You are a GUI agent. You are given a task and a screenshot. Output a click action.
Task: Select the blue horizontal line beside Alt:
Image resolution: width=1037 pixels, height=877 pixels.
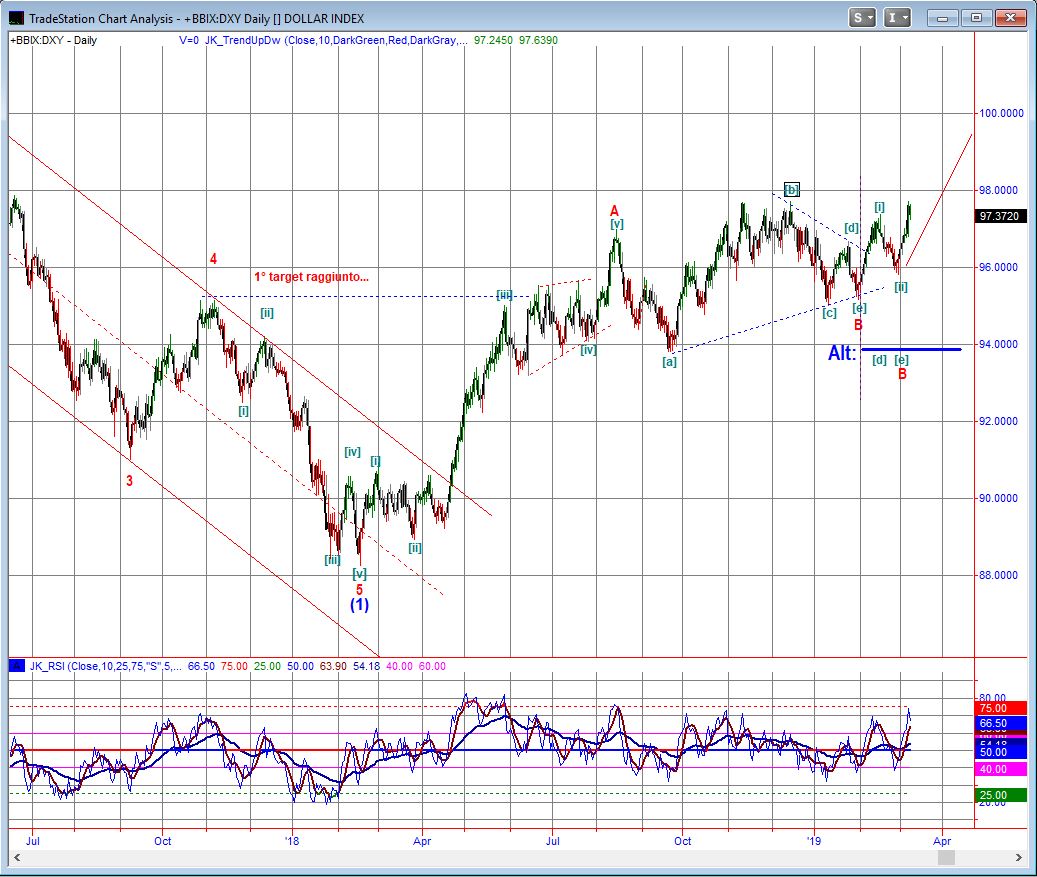click(911, 349)
